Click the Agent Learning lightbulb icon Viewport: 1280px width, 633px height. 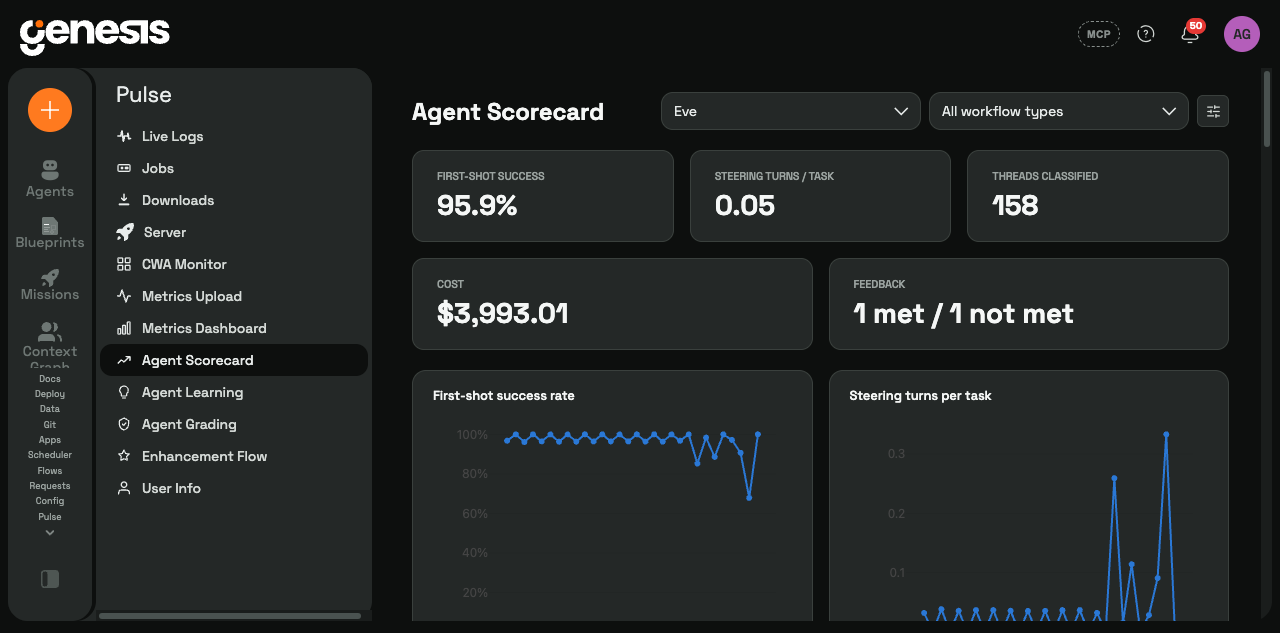click(x=124, y=392)
